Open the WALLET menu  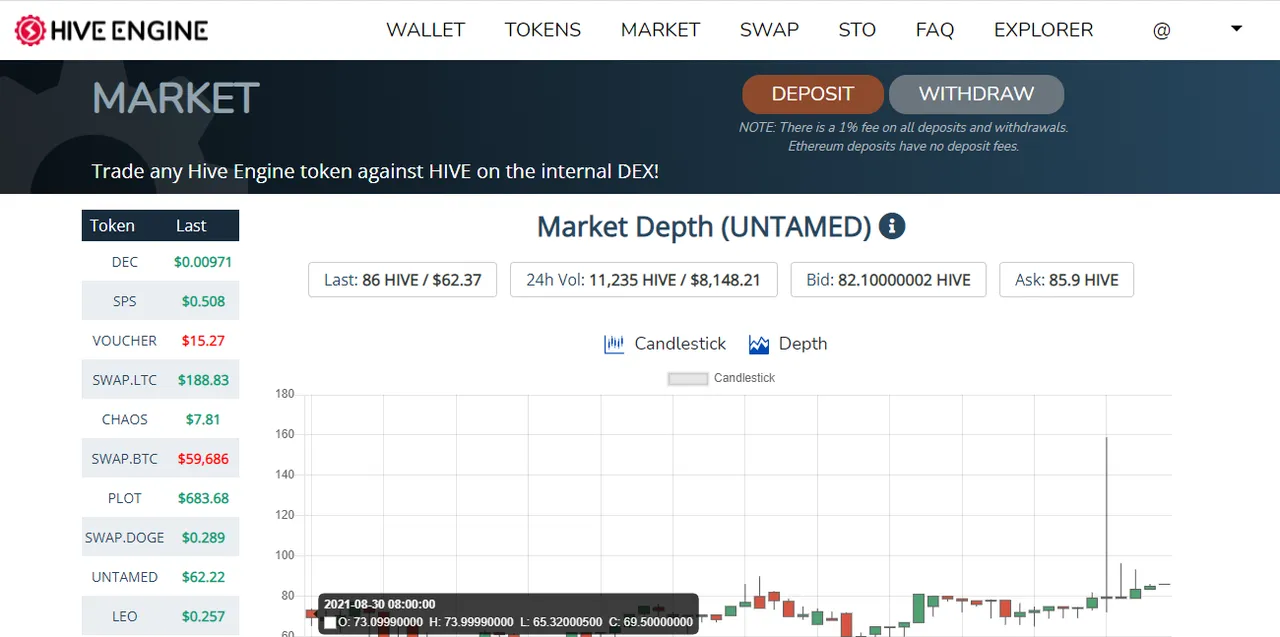click(425, 30)
